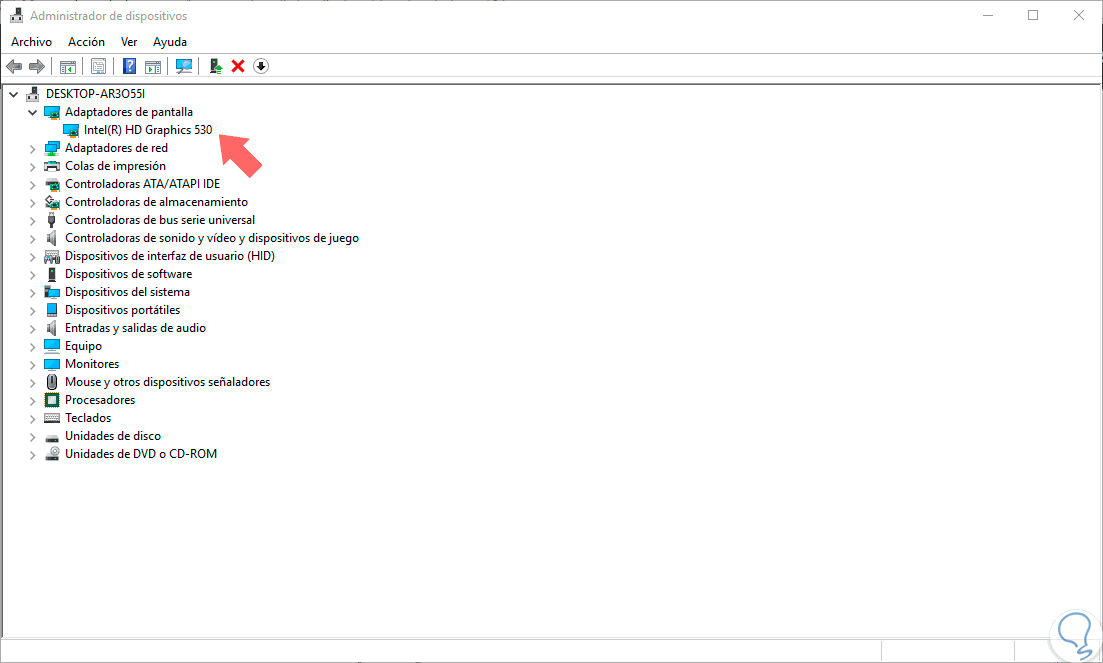Expand the Adaptadores de red node

coord(32,148)
